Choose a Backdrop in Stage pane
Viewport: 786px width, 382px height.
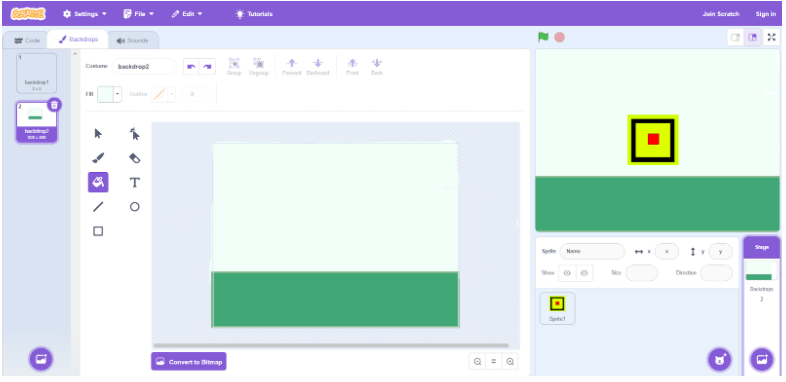click(x=761, y=359)
